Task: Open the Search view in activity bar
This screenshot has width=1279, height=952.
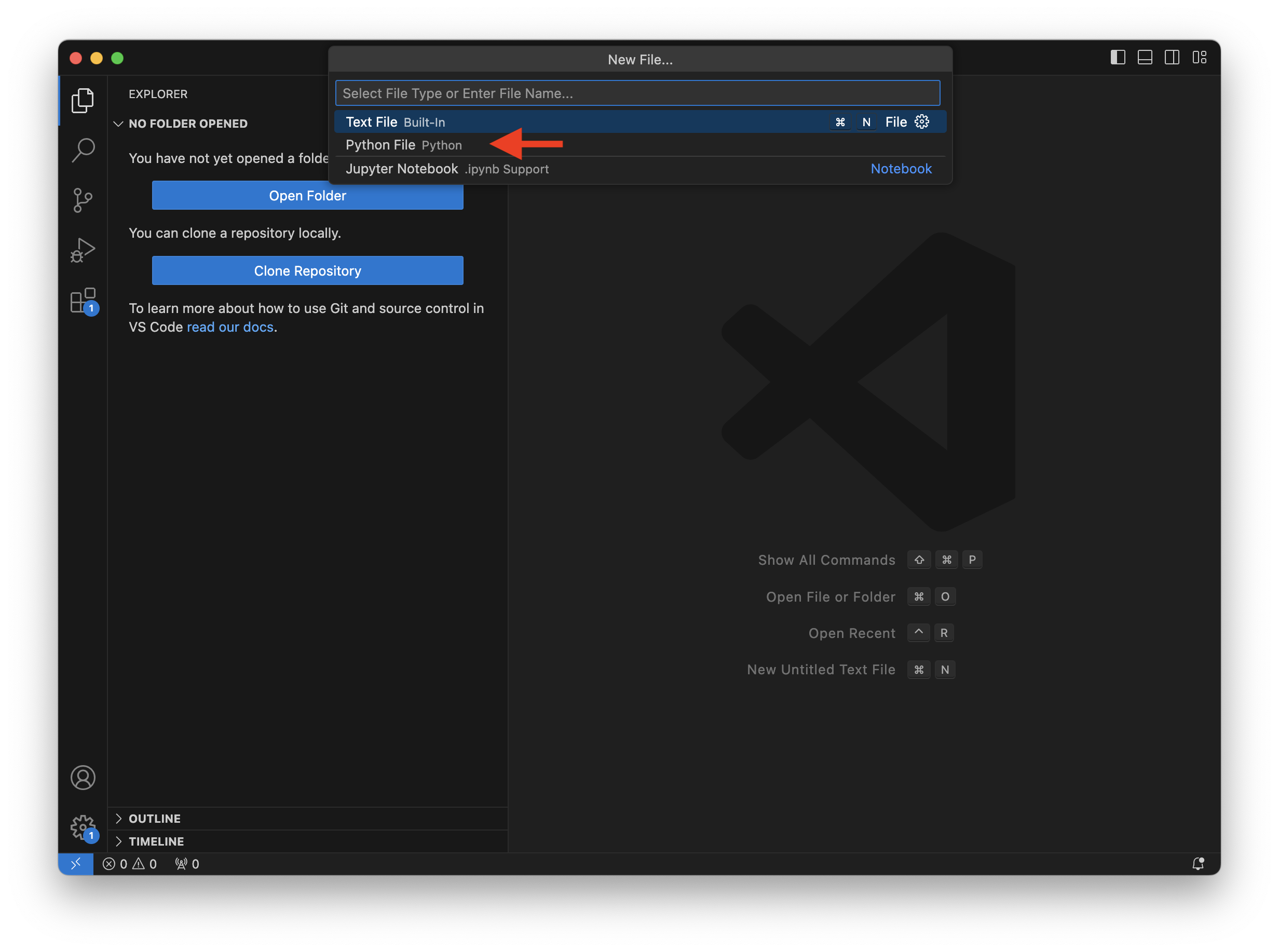Action: pos(83,151)
